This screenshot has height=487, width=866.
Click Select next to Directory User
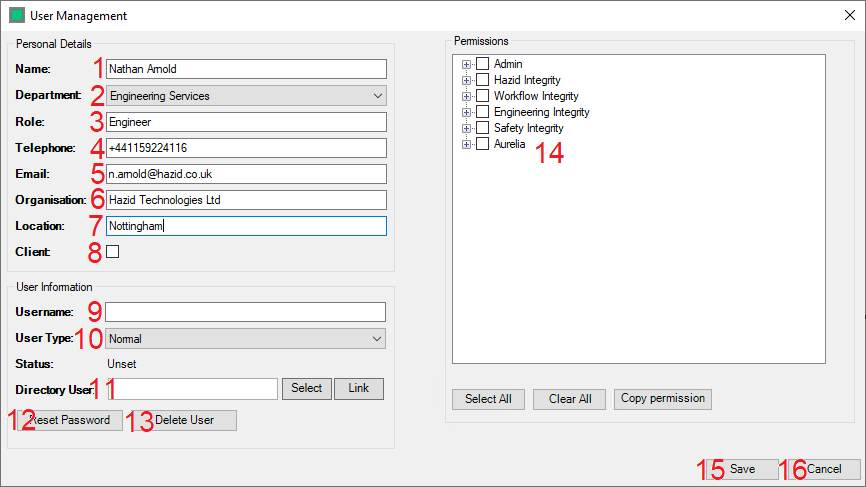click(307, 388)
